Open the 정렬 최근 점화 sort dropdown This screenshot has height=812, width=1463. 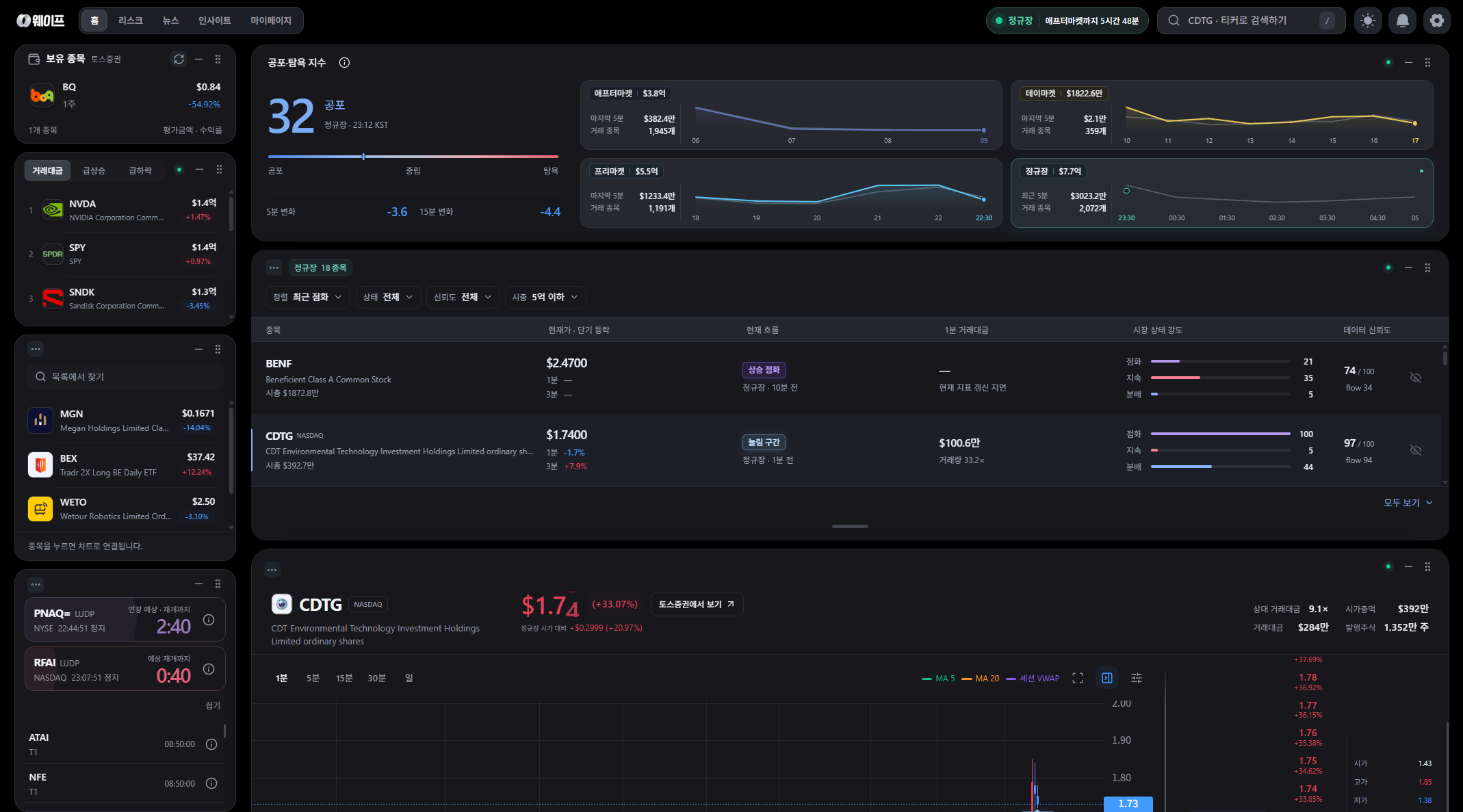[x=308, y=297]
